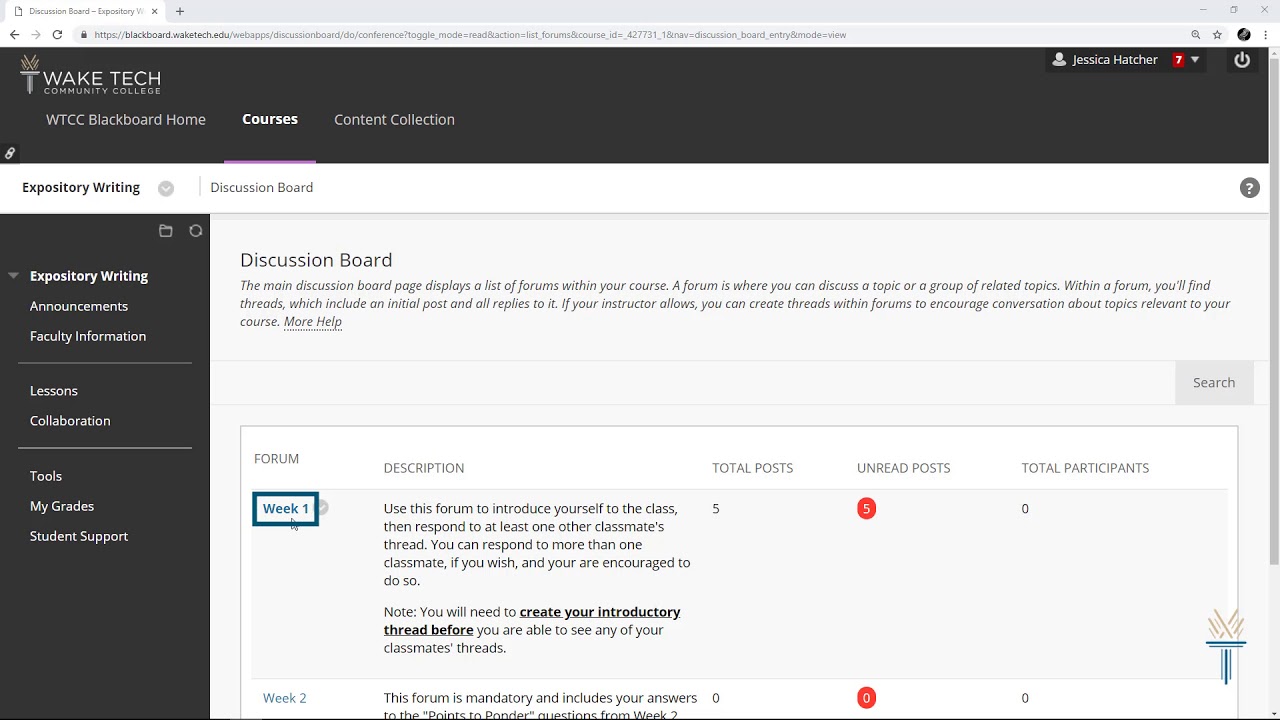Open the Week 1 forum link
Image resolution: width=1280 pixels, height=720 pixels.
(x=286, y=509)
